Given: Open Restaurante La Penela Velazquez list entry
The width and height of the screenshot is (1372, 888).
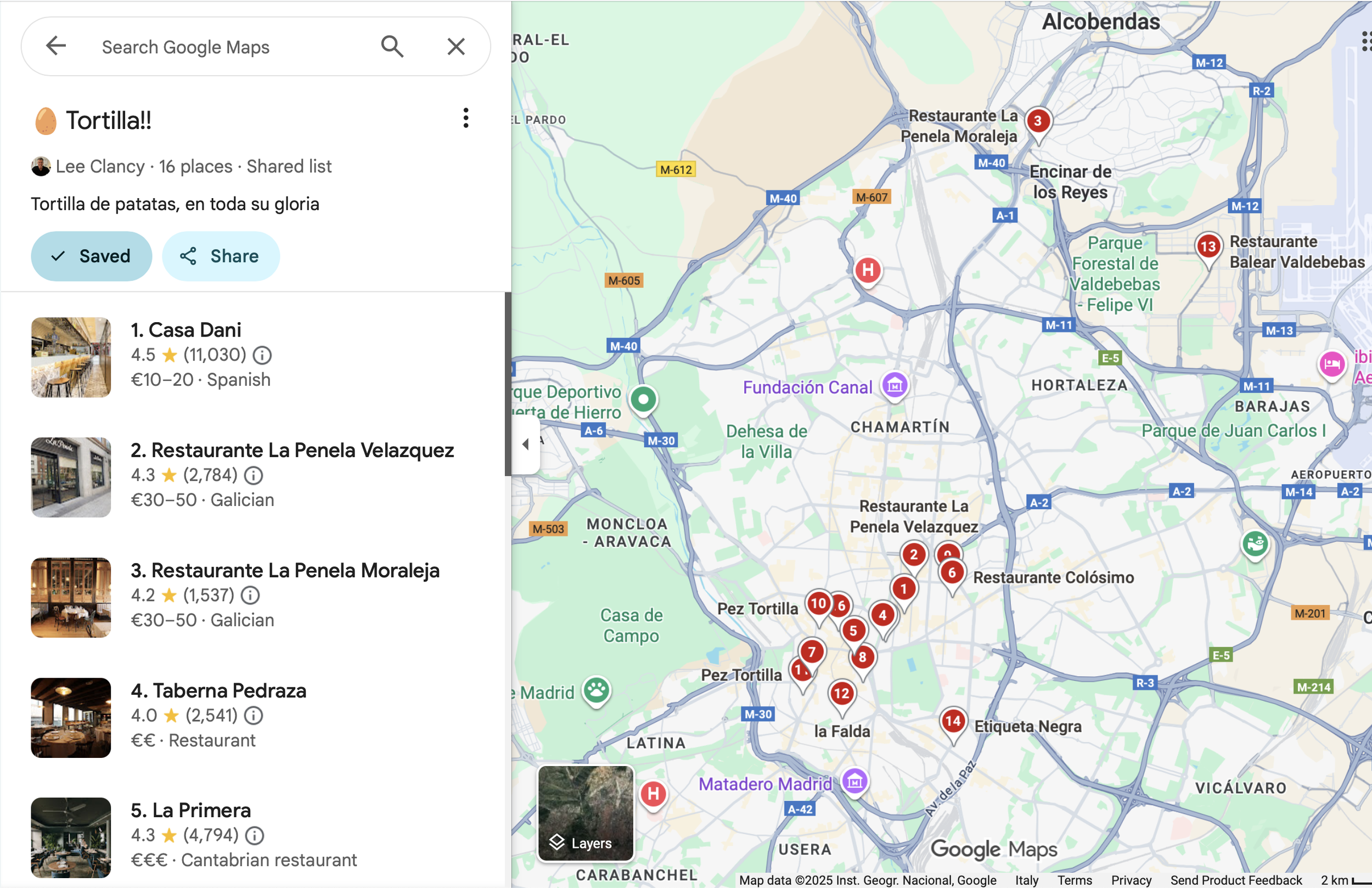Looking at the screenshot, I should coord(292,451).
